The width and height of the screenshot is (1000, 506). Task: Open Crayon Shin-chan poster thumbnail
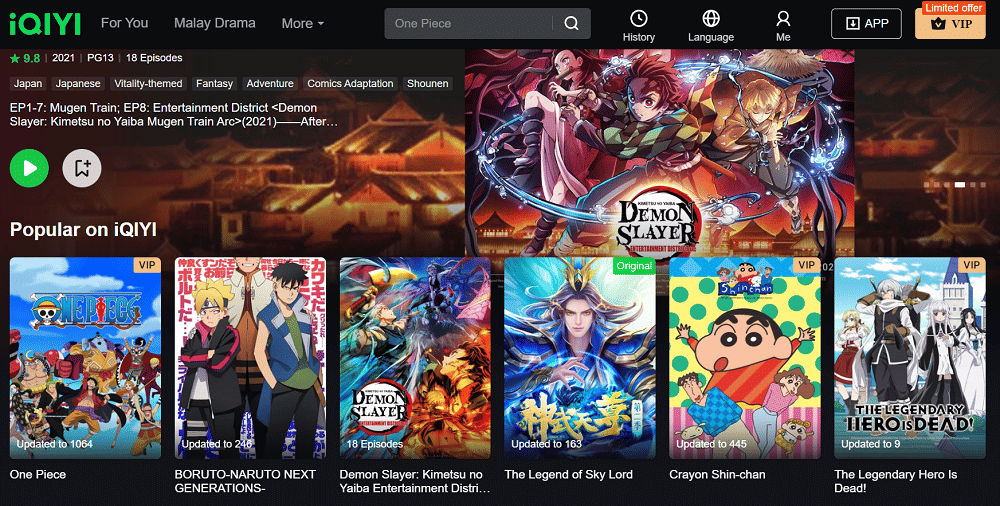(x=745, y=357)
